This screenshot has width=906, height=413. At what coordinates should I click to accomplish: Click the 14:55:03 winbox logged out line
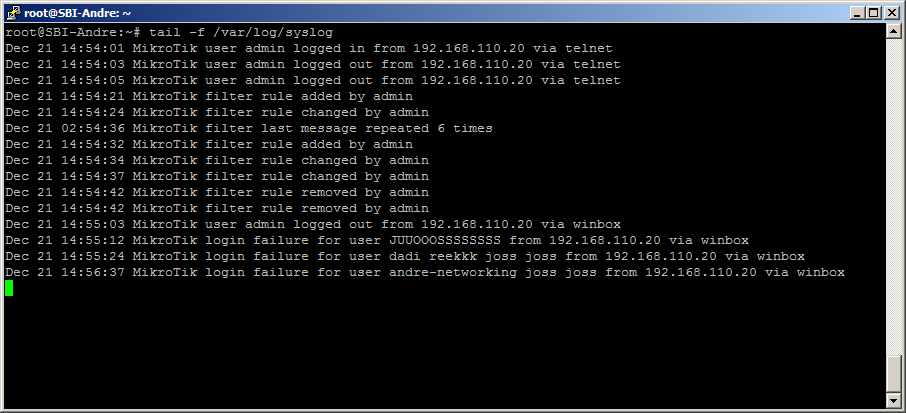pos(312,224)
